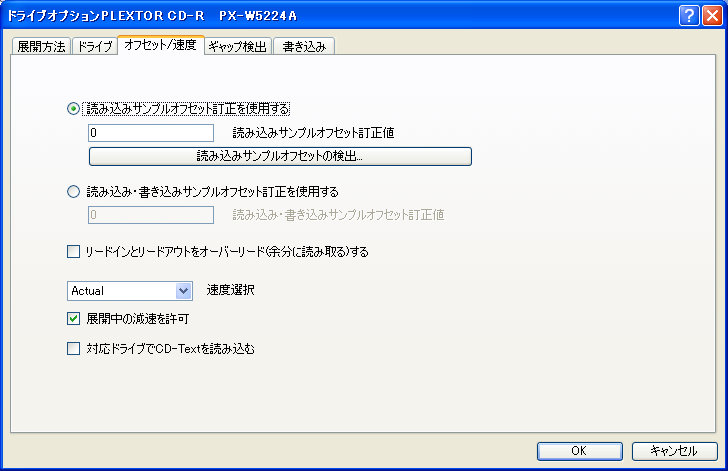Viewport: 728px width, 471px height.
Task: Open the ドライブ tab
Action: pyautogui.click(x=95, y=46)
